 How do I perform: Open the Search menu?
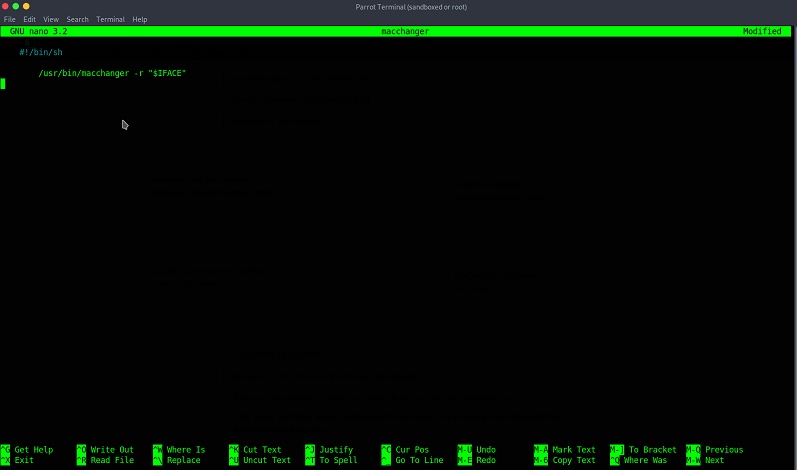77,19
